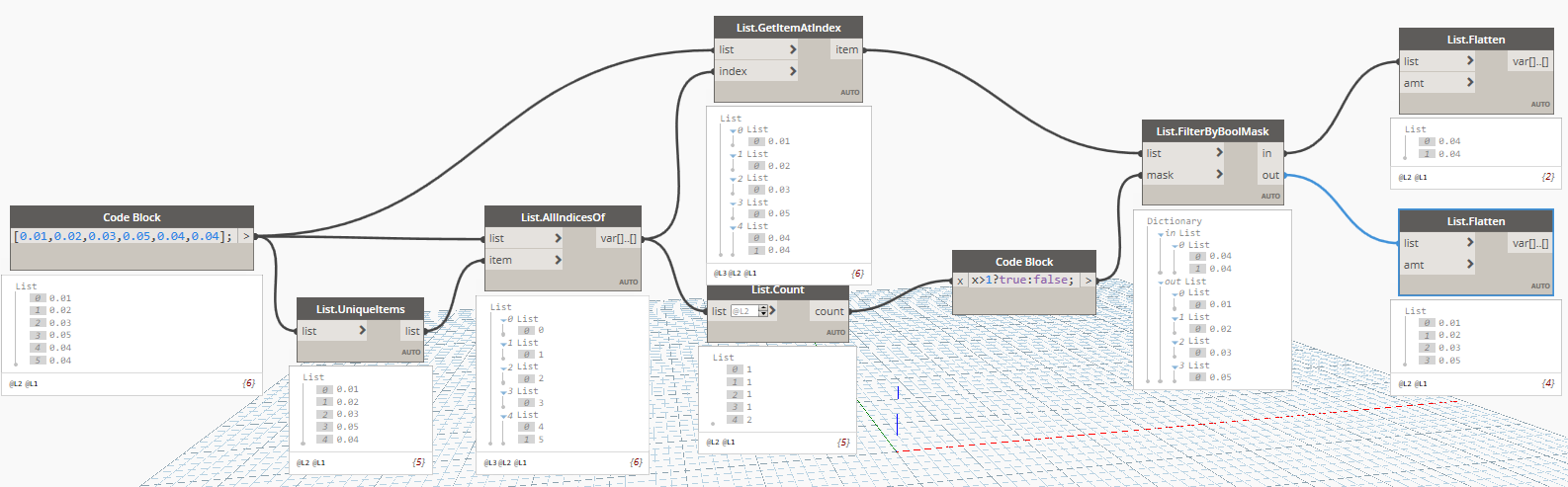Image resolution: width=1568 pixels, height=487 pixels.
Task: Select the List.FilterByBoolMask node header
Action: 1212,131
